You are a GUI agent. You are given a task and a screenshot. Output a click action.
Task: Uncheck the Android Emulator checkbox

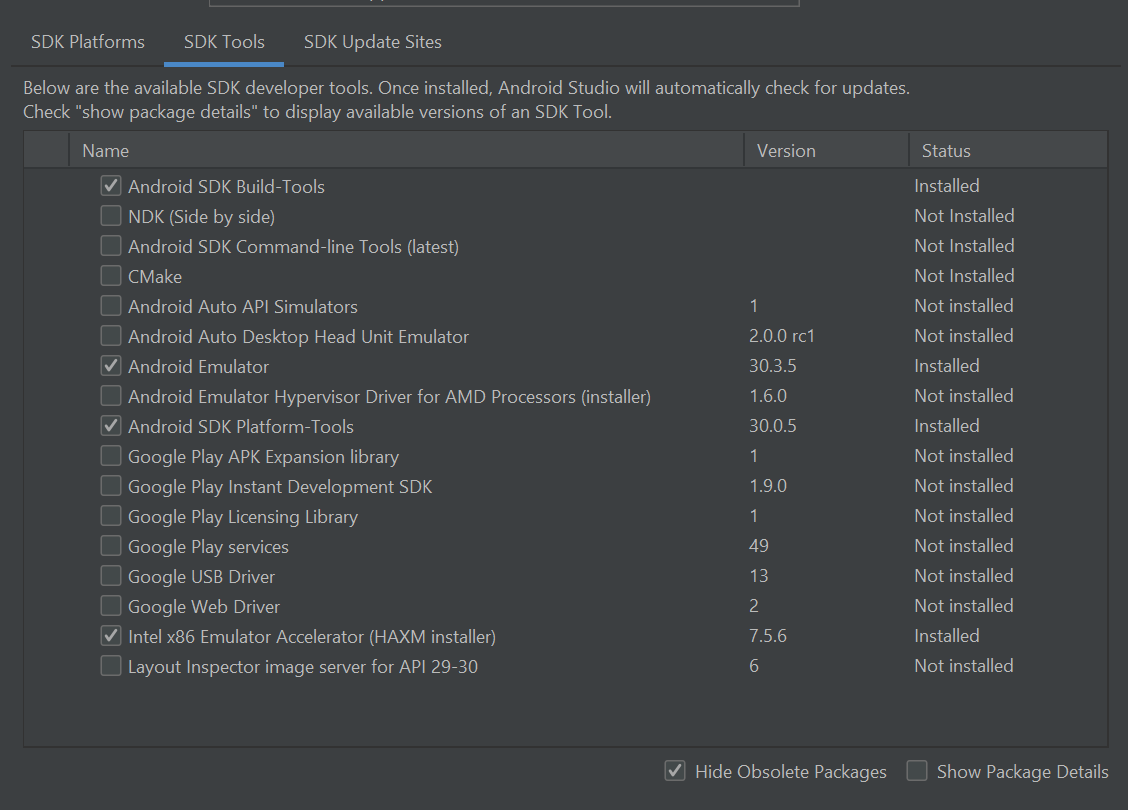111,366
